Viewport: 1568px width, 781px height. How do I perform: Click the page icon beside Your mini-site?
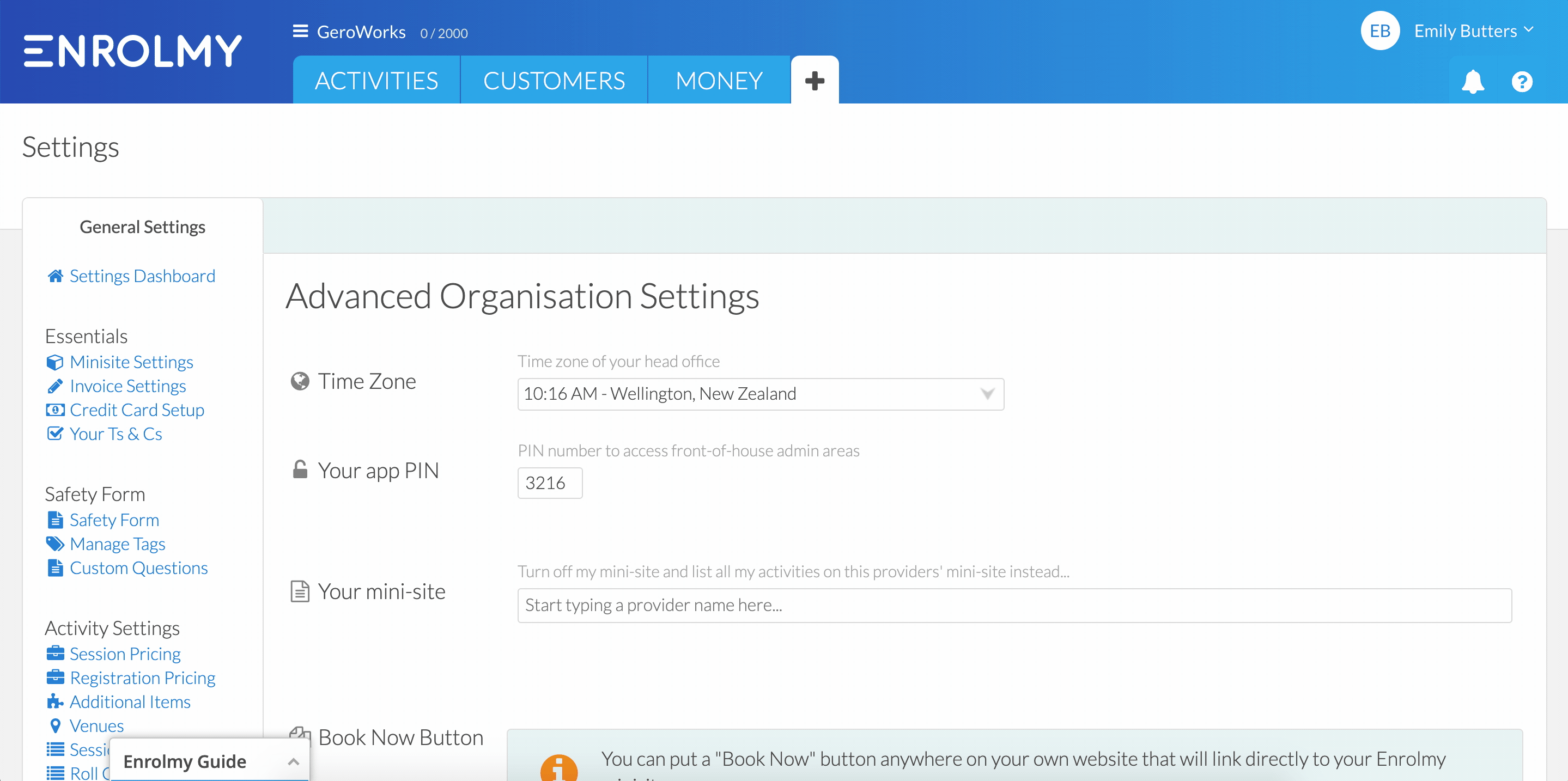[300, 591]
